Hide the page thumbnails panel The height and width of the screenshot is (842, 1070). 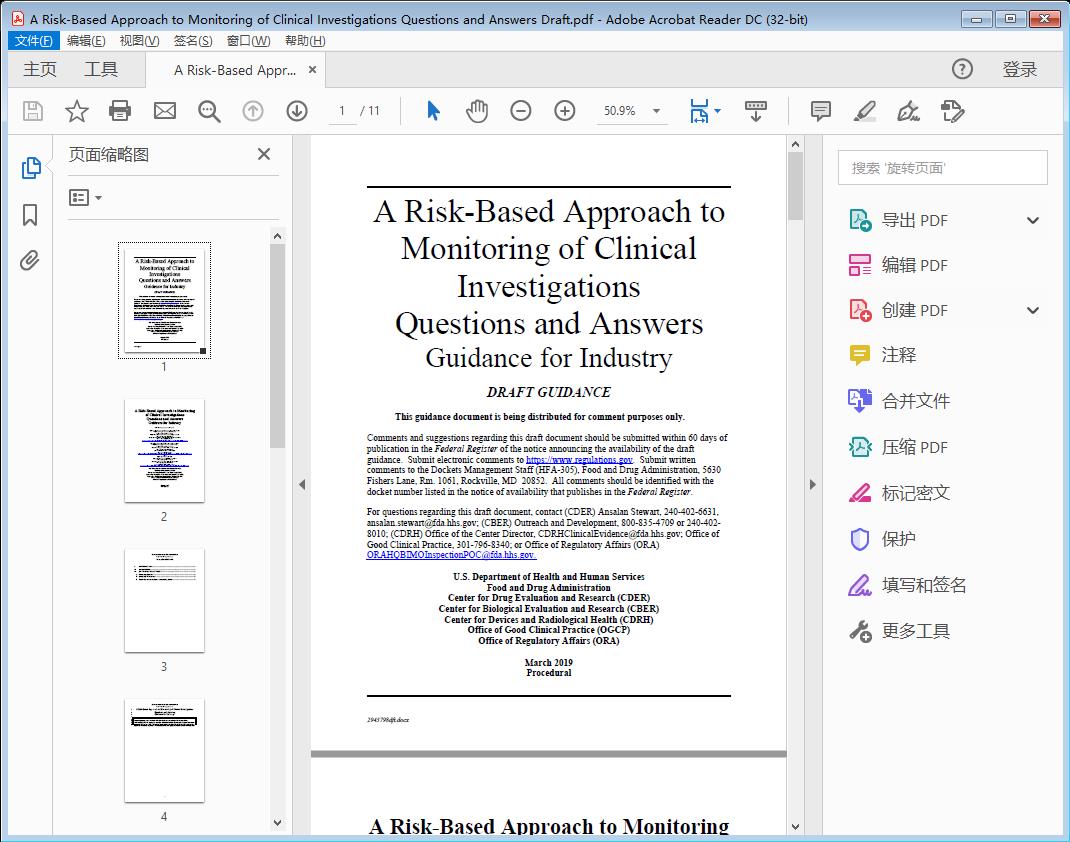pos(263,154)
